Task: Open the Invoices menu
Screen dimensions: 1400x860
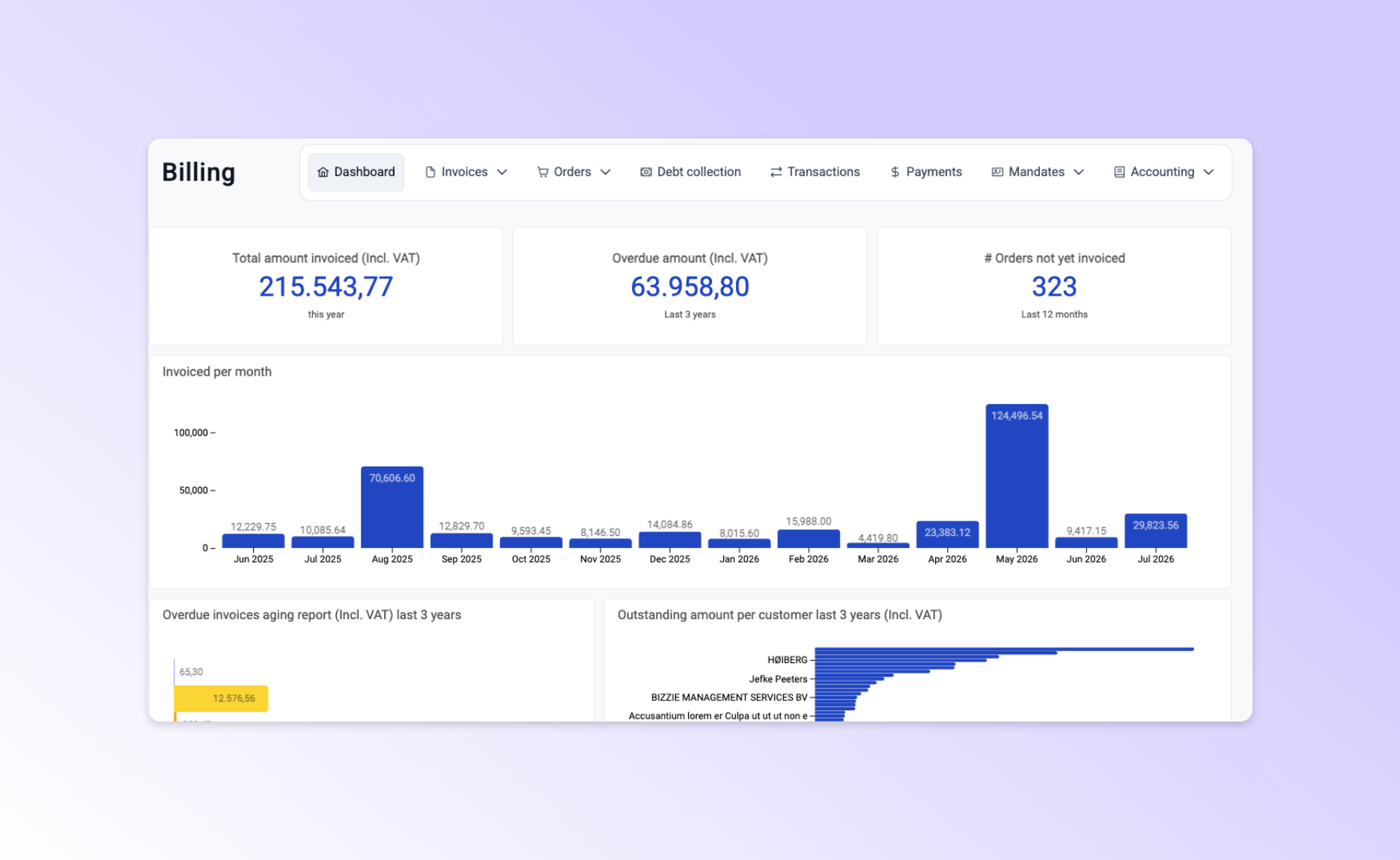Action: pyautogui.click(x=466, y=172)
